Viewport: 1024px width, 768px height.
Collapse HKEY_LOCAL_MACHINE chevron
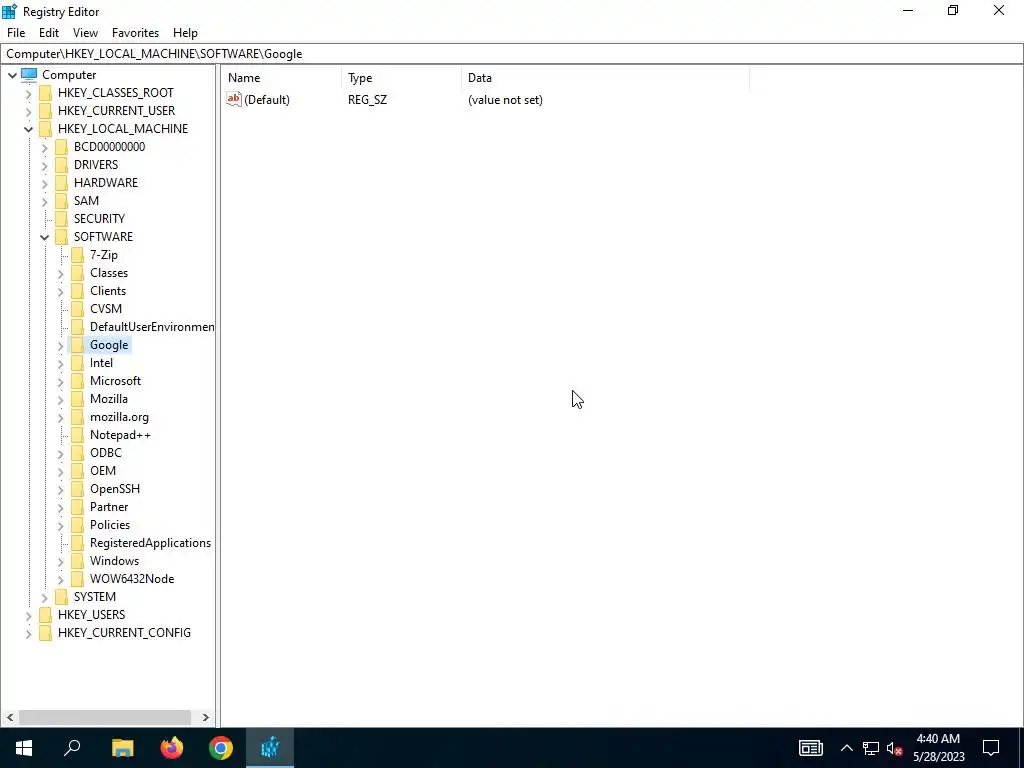pos(28,129)
